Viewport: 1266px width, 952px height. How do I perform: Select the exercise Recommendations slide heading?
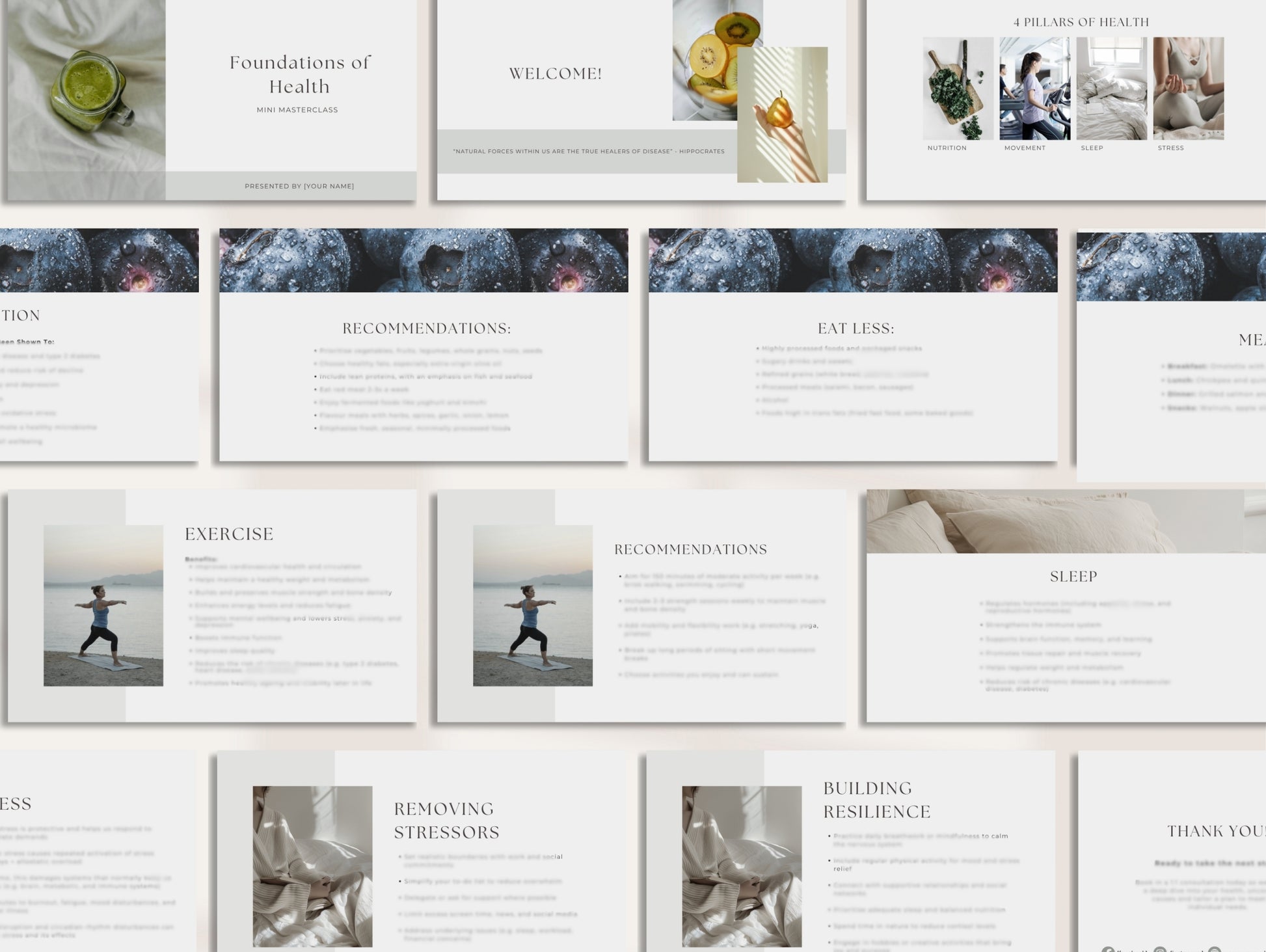(690, 550)
